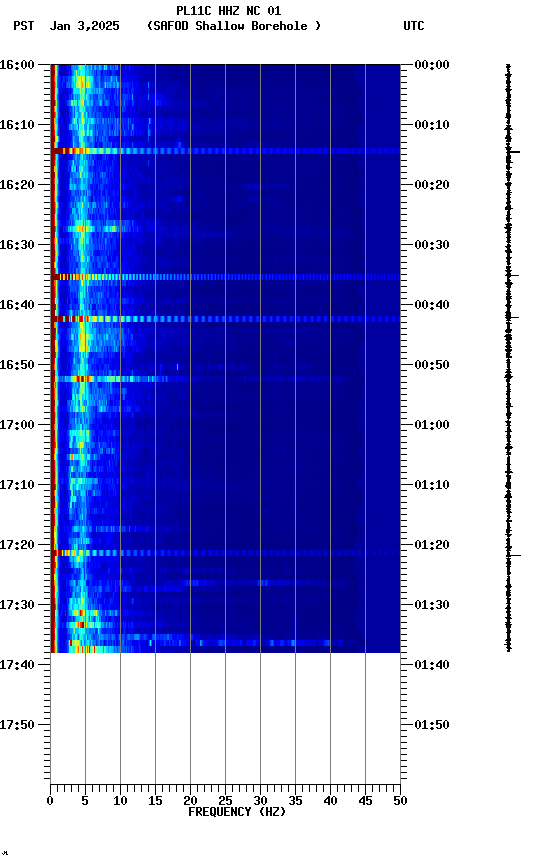Click the 01:20 UTC time label
The width and height of the screenshot is (552, 864).
coord(432,545)
